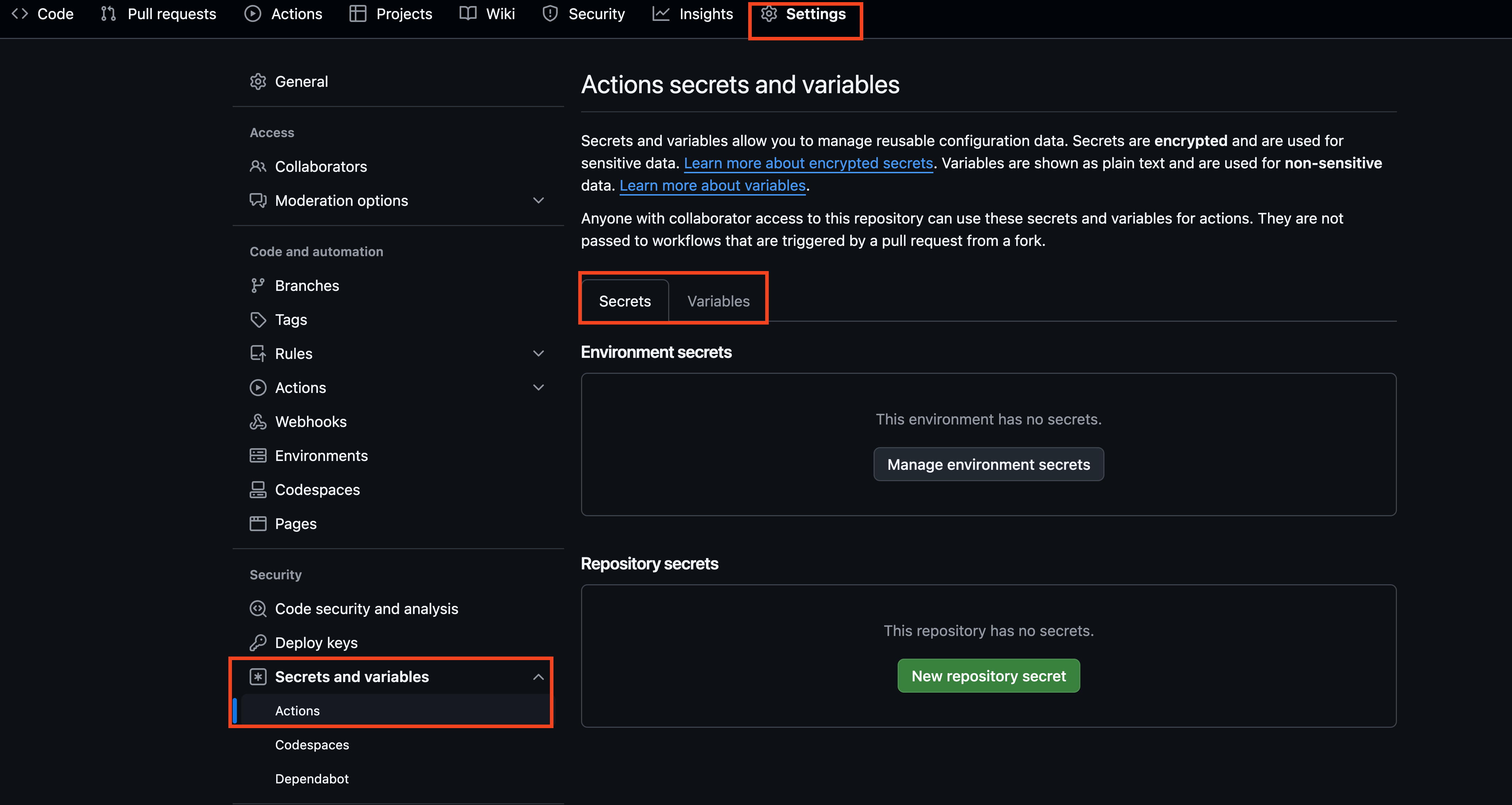1512x805 pixels.
Task: Select Dependabot under Secrets and variables
Action: [x=312, y=778]
